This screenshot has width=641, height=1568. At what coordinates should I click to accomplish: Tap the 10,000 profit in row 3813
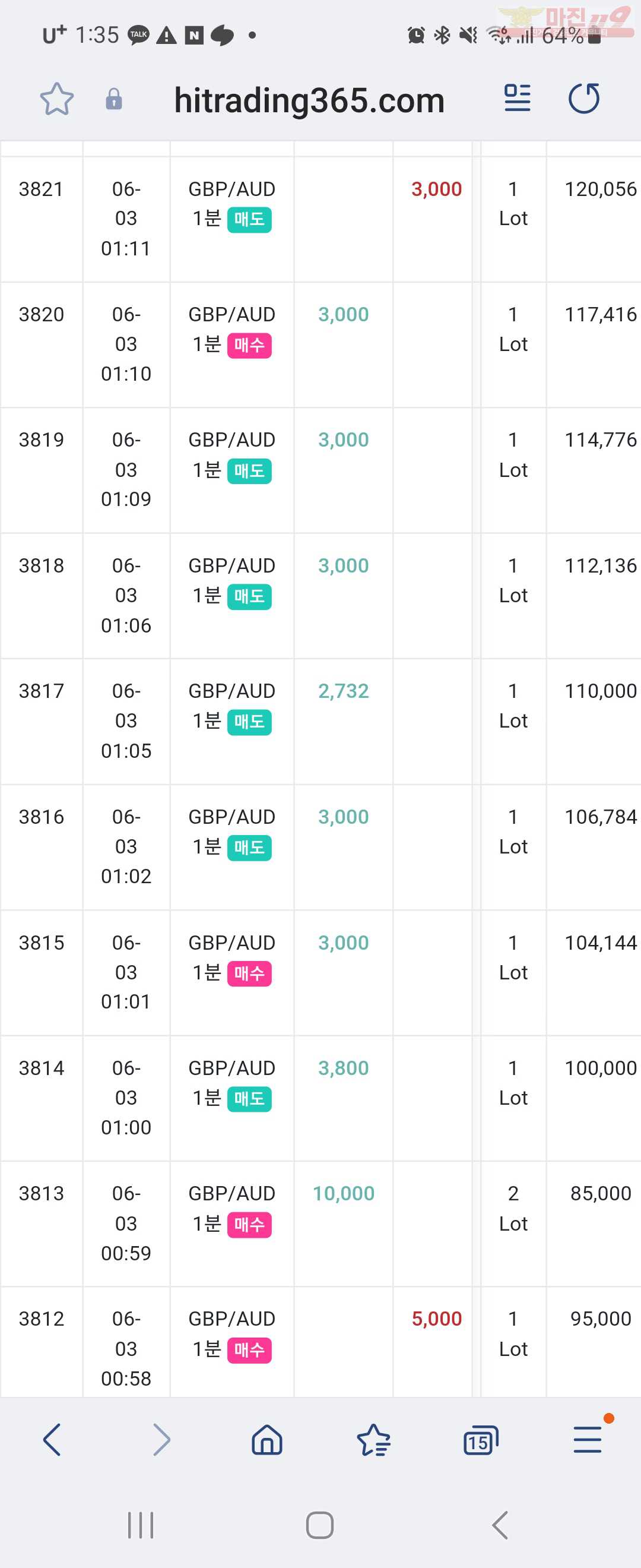coord(344,1193)
